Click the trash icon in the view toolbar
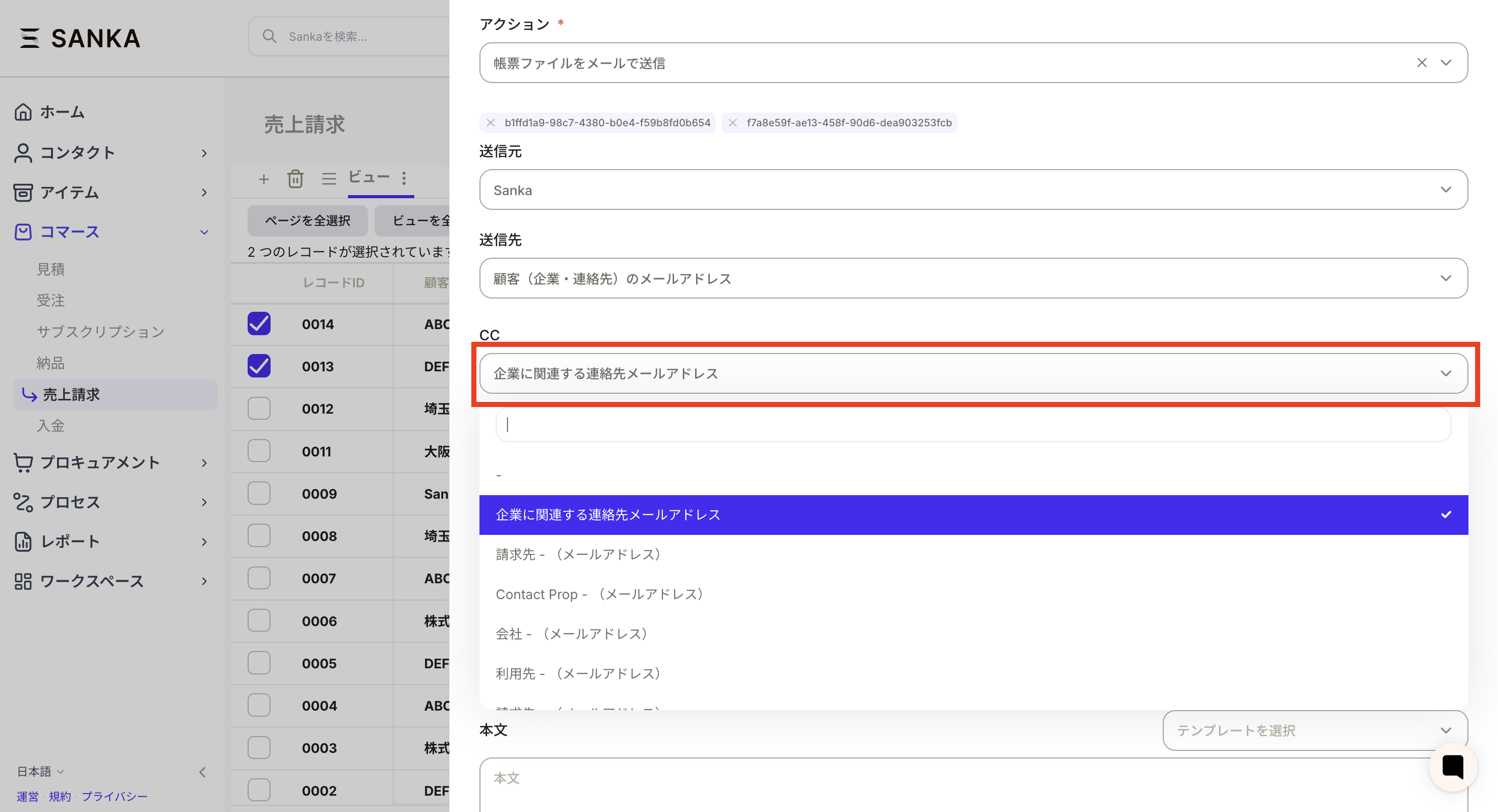The height and width of the screenshot is (812, 1498). coord(296,179)
